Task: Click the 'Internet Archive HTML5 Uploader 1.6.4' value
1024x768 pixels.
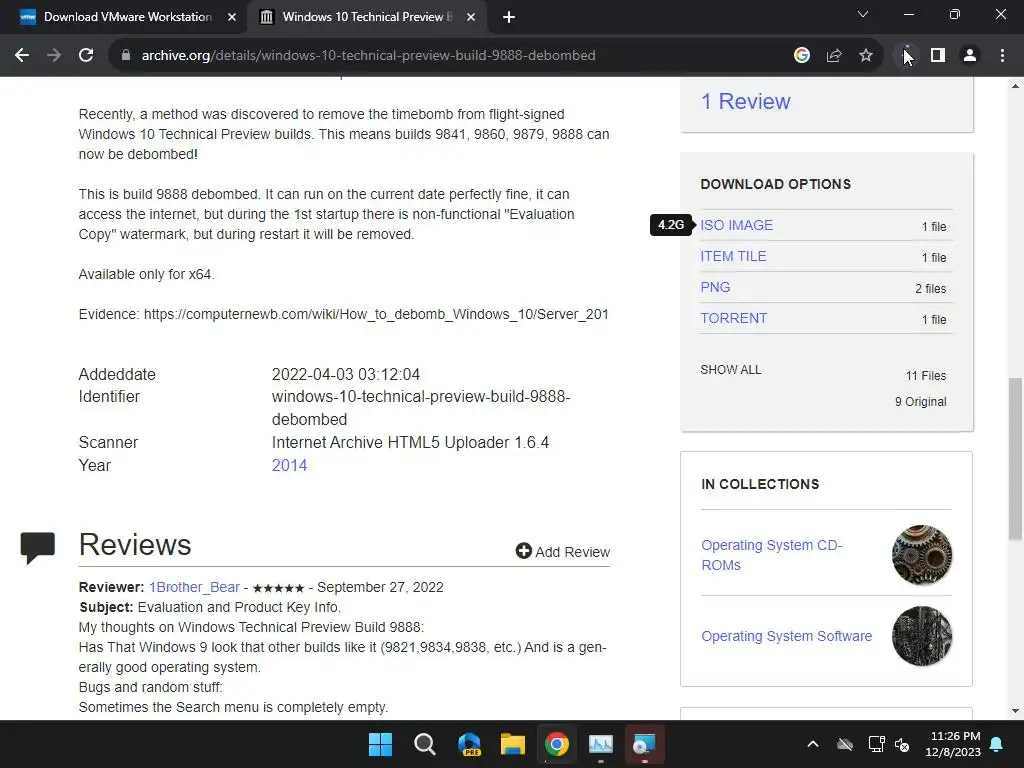Action: 410,443
